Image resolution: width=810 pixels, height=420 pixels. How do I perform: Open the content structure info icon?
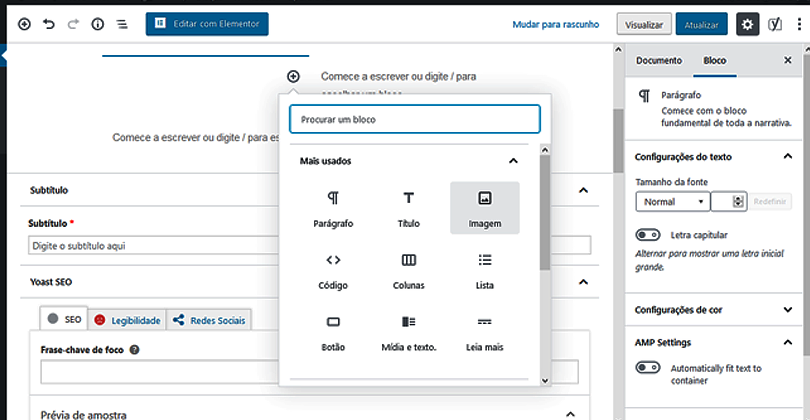click(x=98, y=24)
